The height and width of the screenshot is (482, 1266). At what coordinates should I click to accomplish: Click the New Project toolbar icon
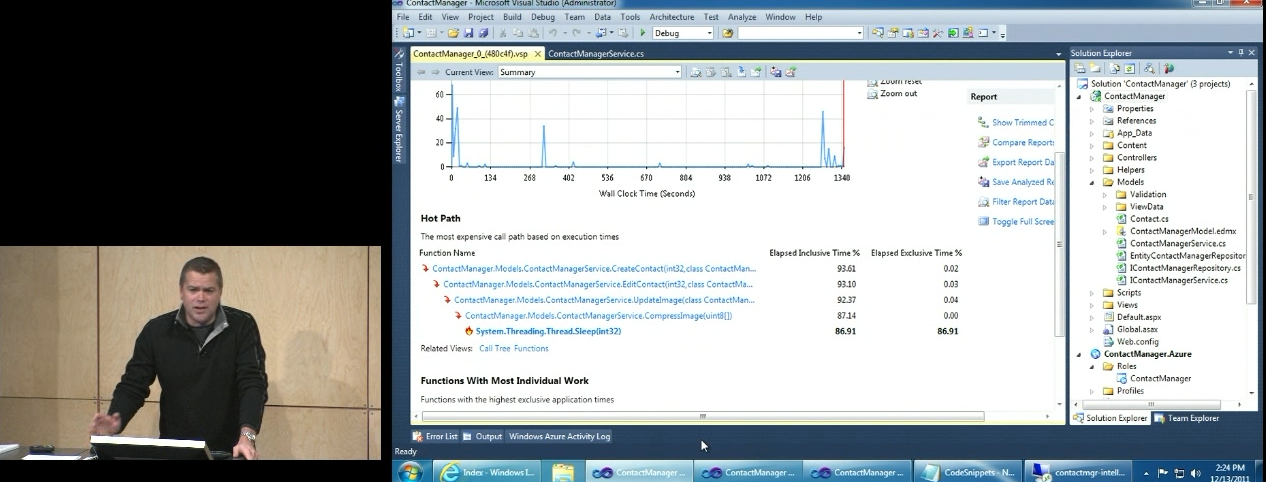tap(408, 33)
